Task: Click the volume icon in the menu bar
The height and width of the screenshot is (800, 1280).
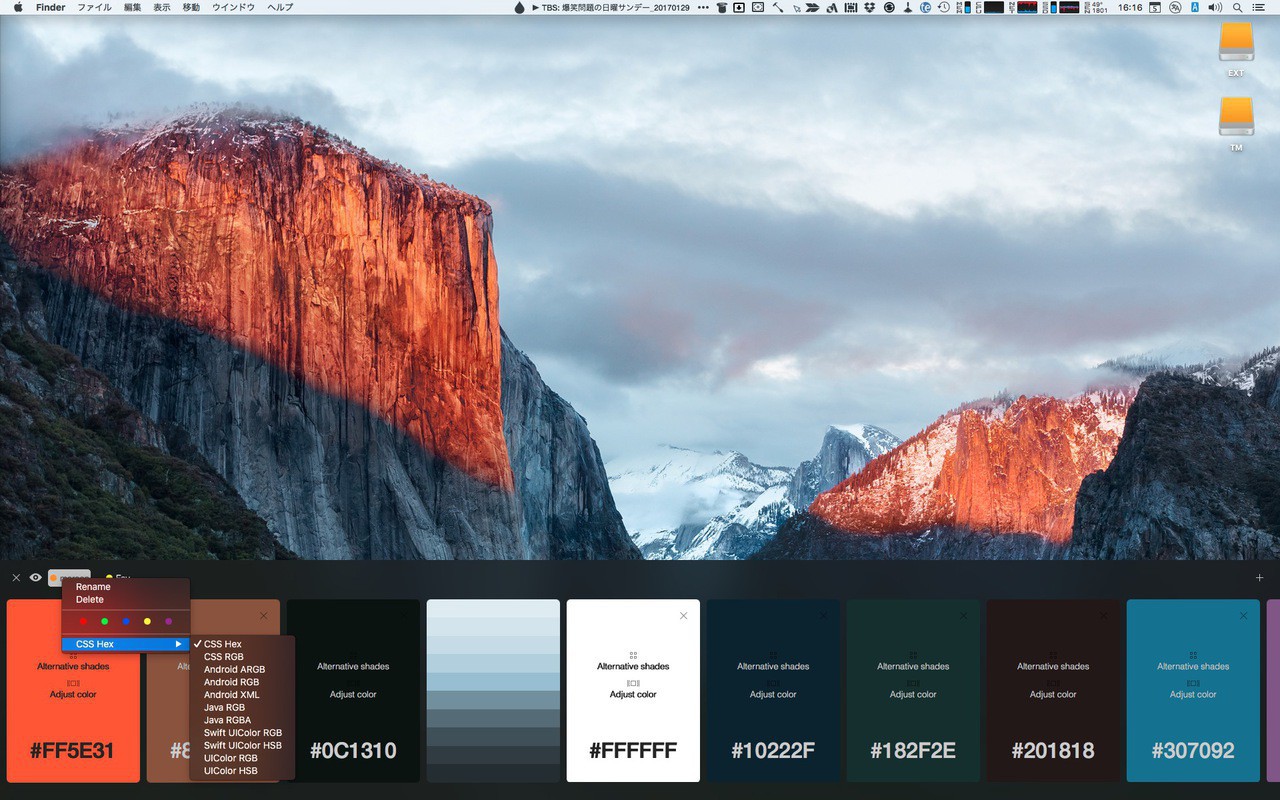Action: [x=1215, y=7]
